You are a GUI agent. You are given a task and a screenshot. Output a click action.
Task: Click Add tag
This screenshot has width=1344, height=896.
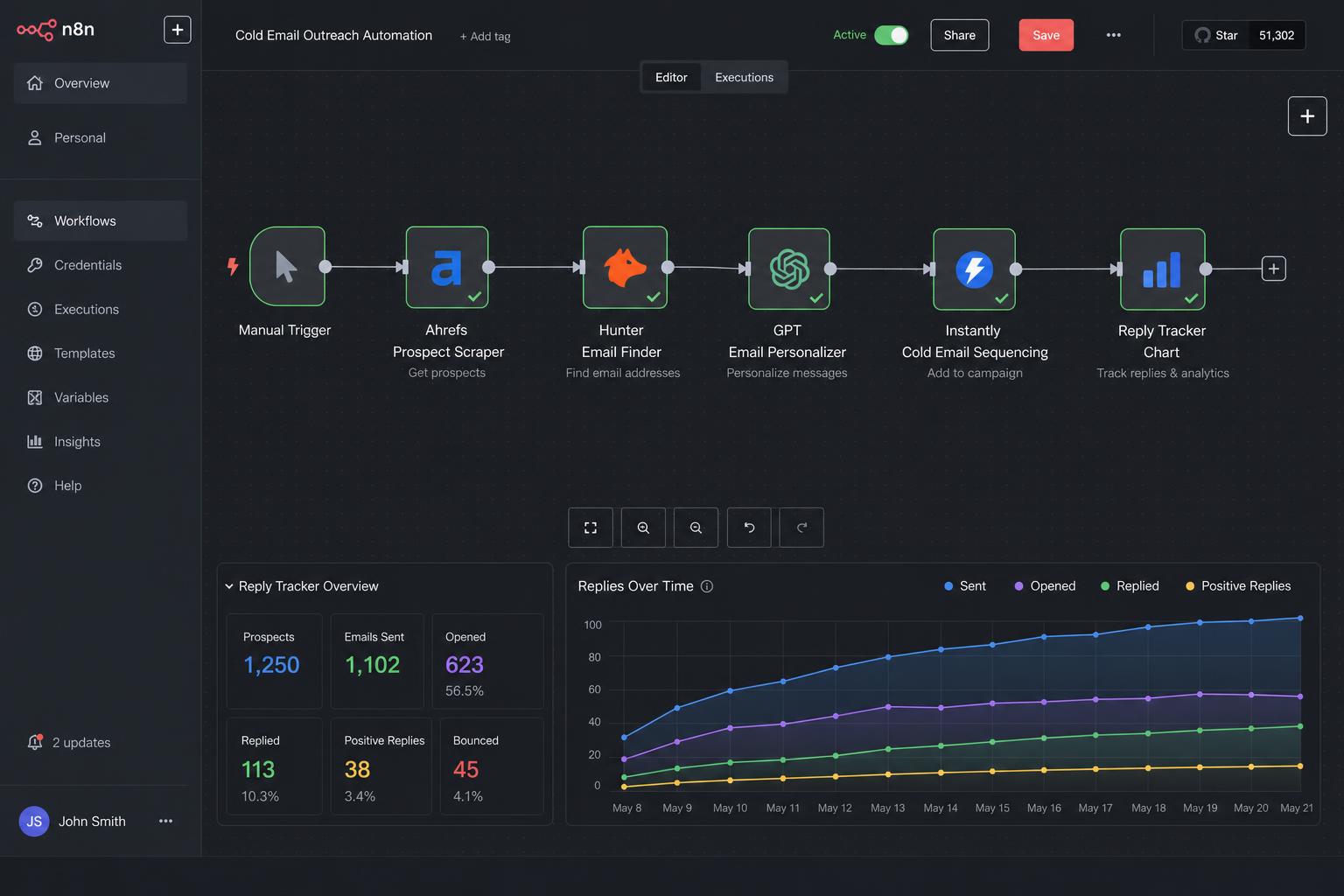tap(485, 36)
